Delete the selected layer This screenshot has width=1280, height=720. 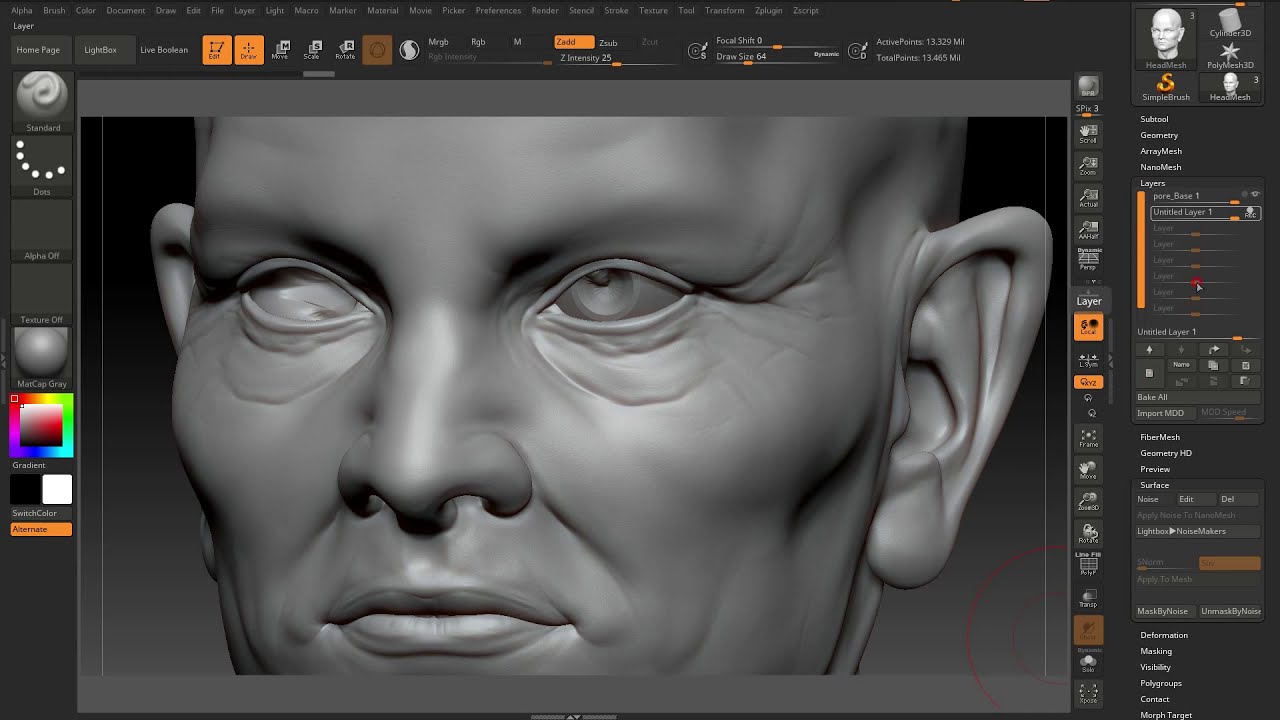click(x=1245, y=365)
